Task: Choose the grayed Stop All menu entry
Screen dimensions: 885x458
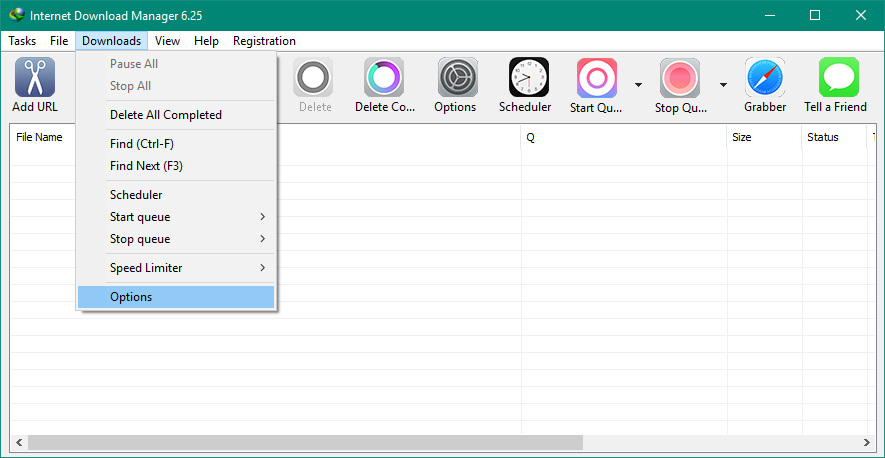Action: pos(176,86)
